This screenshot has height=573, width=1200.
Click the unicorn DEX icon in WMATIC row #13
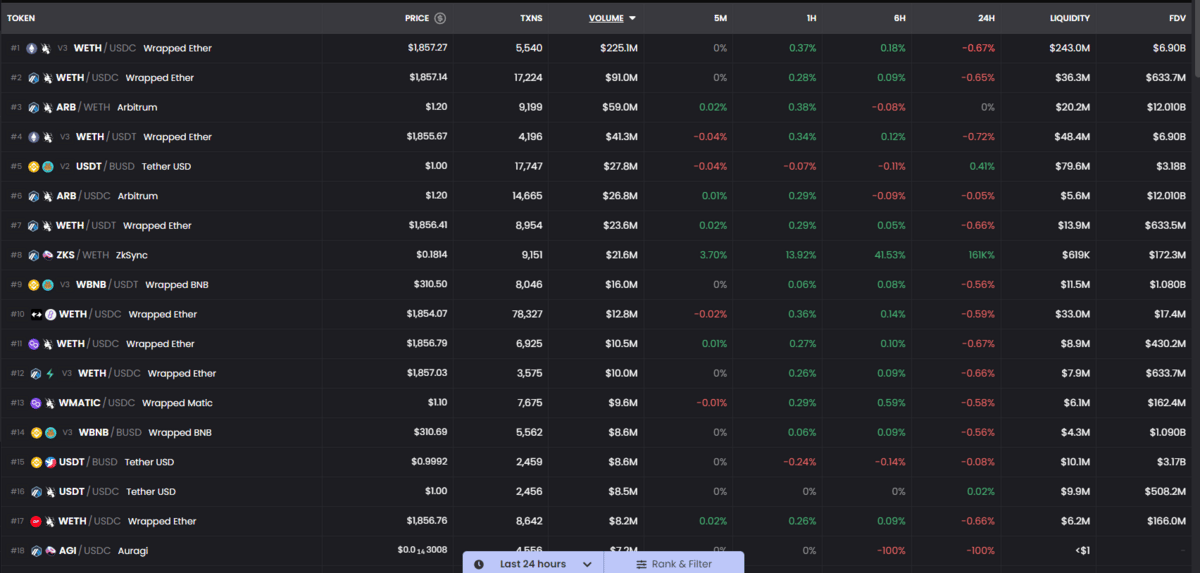(49, 403)
